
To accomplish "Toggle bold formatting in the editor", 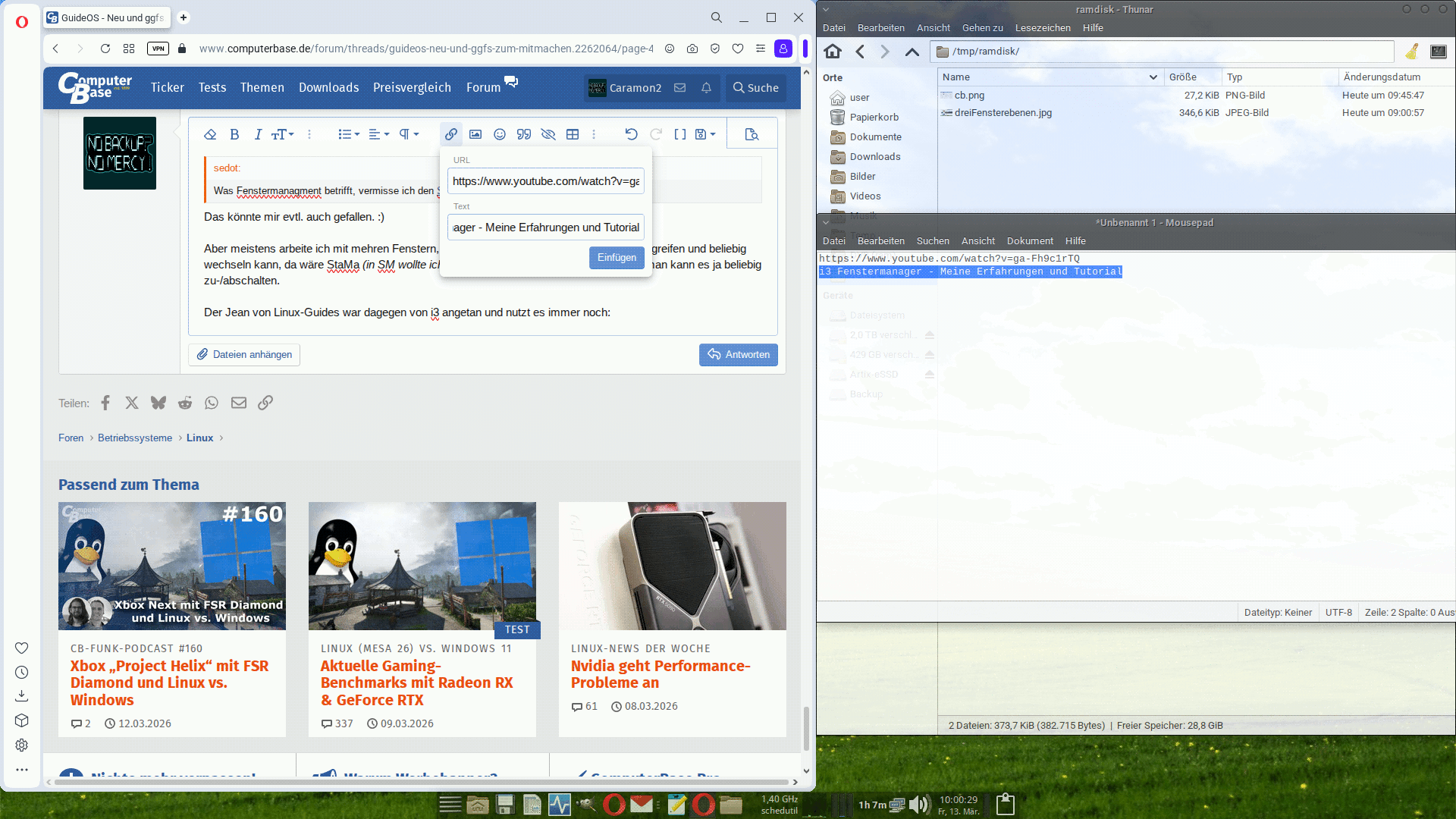I will tap(234, 134).
